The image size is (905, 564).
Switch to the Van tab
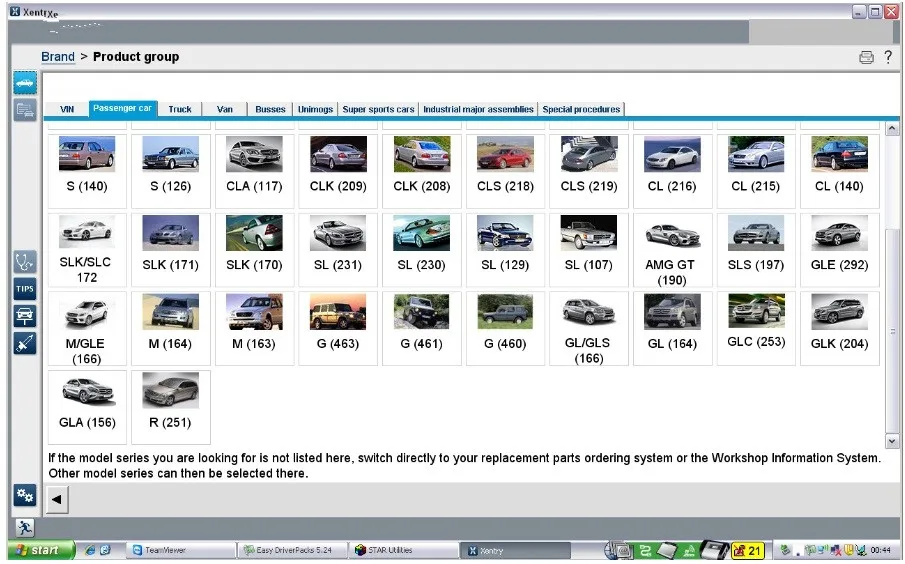[225, 109]
